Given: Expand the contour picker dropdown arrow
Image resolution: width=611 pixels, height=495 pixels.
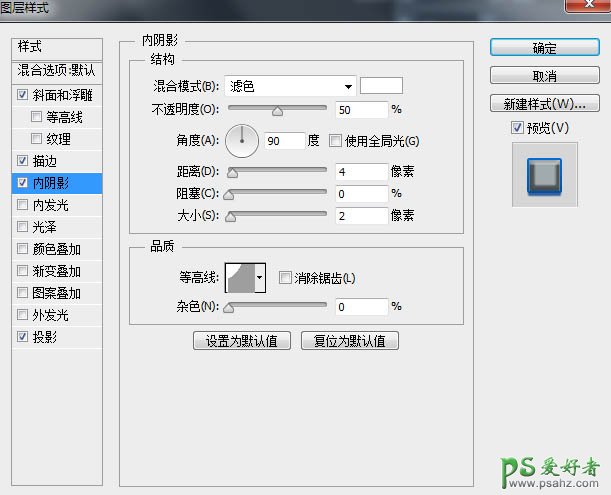Looking at the screenshot, I should 260,278.
